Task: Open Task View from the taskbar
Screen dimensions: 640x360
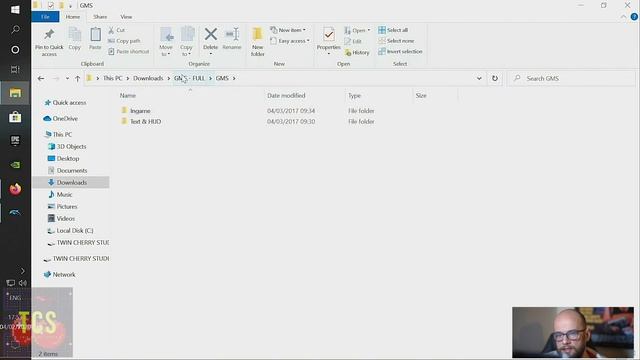Action: coord(15,69)
